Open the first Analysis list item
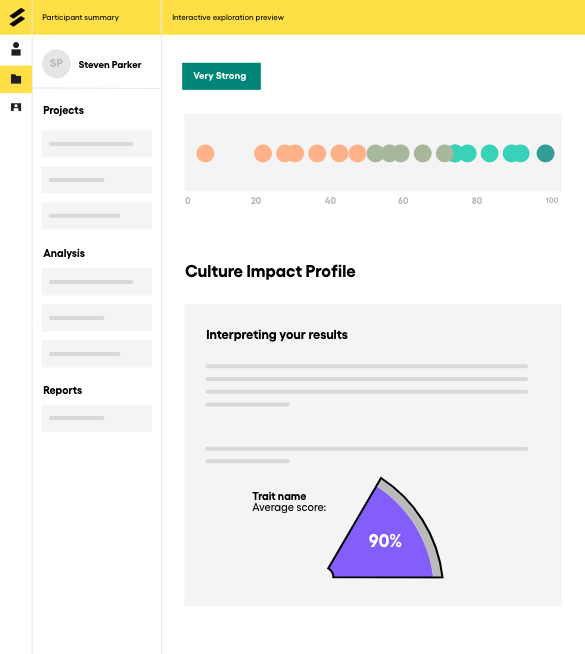Image resolution: width=585 pixels, height=654 pixels. tap(97, 282)
